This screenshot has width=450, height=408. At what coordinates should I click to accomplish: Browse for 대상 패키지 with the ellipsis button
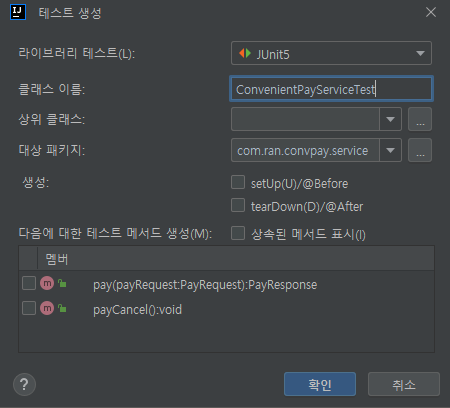coord(420,150)
